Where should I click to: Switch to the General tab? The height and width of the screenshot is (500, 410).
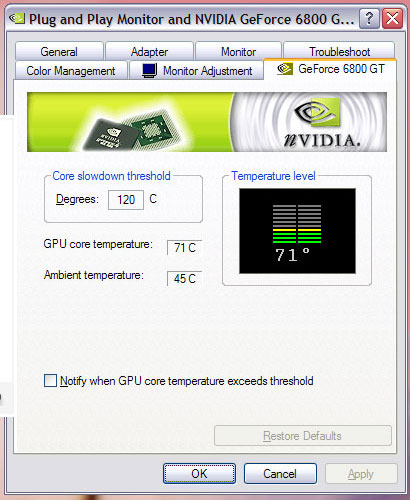[x=59, y=52]
